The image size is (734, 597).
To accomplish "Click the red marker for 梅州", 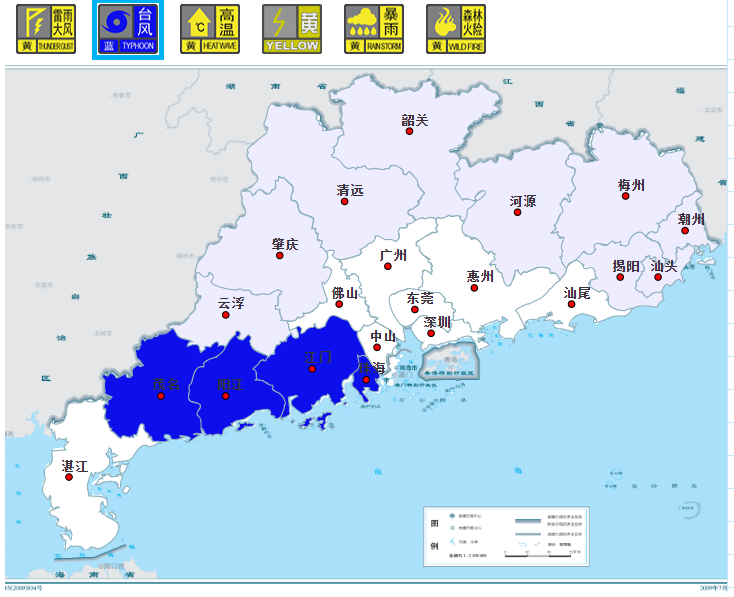I will coord(626,196).
